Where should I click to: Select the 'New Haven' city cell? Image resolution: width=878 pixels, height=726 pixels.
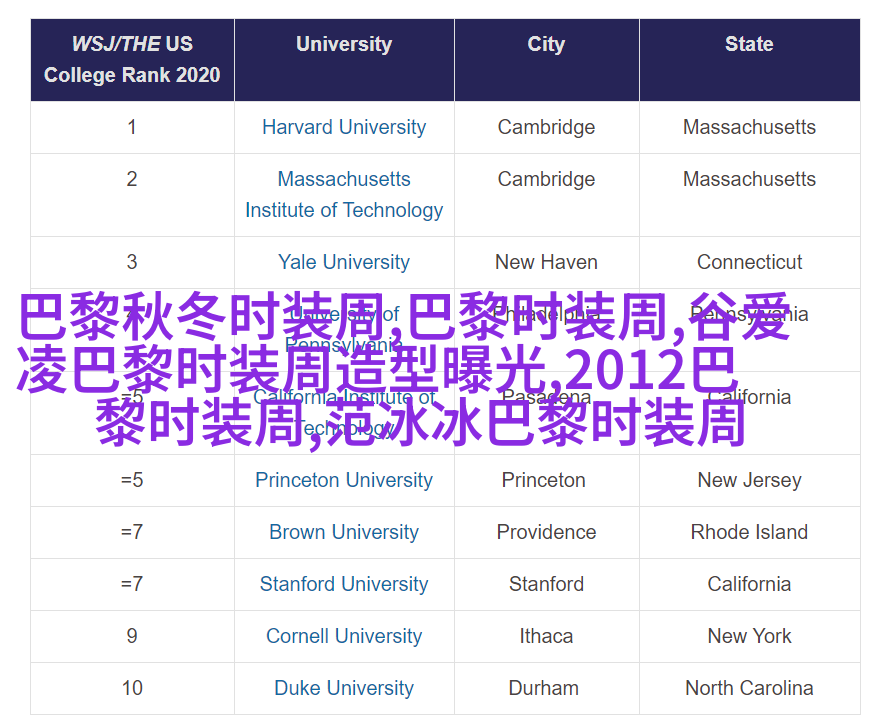coord(547,262)
